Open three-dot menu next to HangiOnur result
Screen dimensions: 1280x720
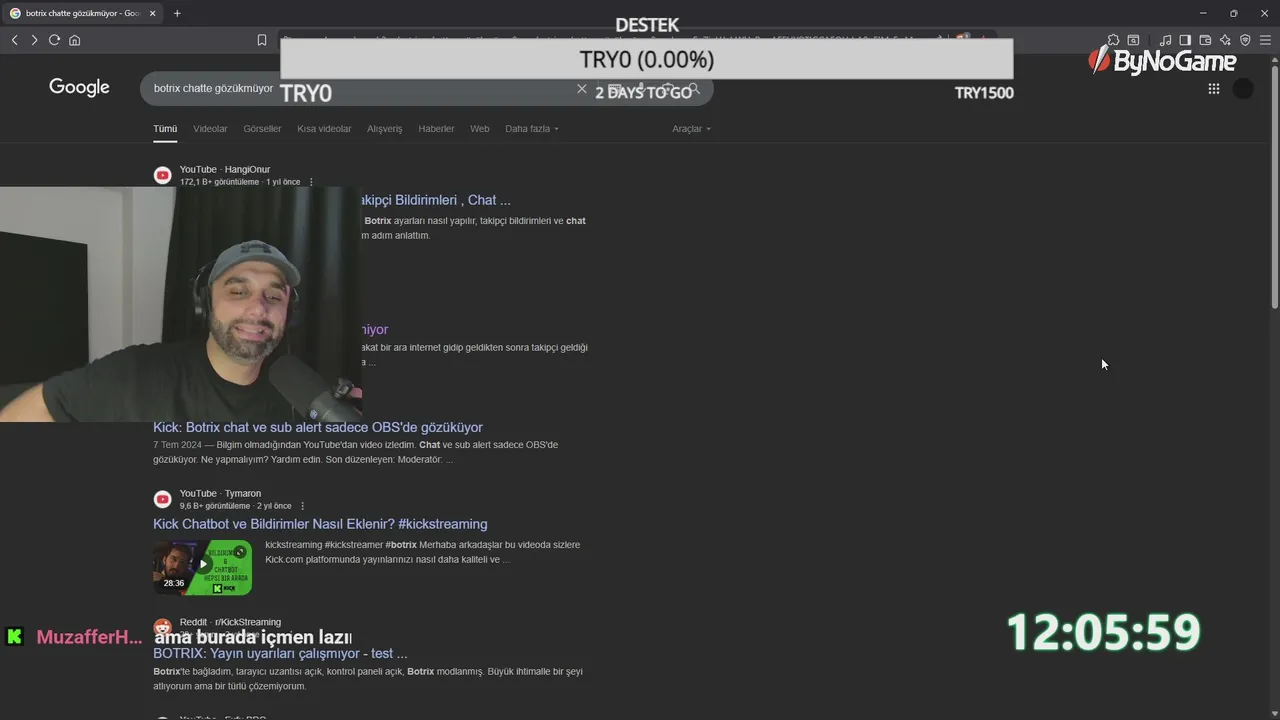[x=311, y=182]
